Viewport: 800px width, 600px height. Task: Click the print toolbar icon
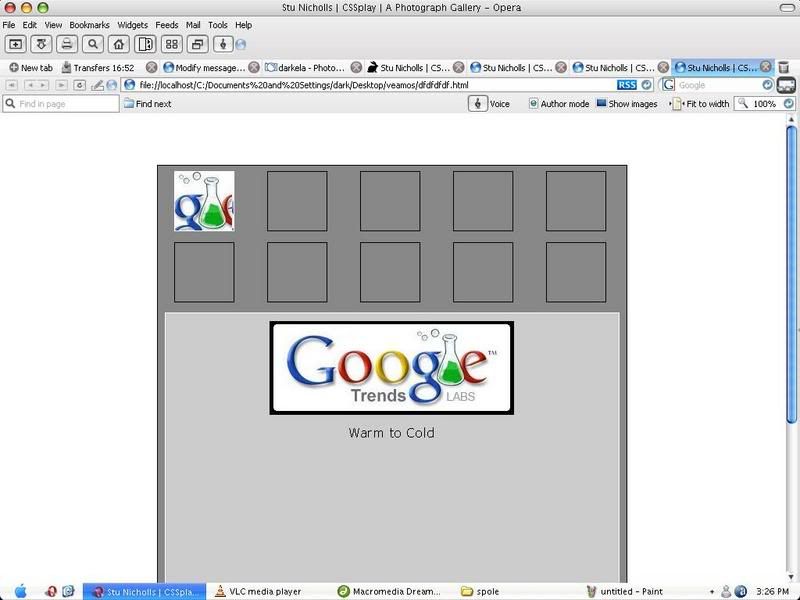tap(67, 44)
